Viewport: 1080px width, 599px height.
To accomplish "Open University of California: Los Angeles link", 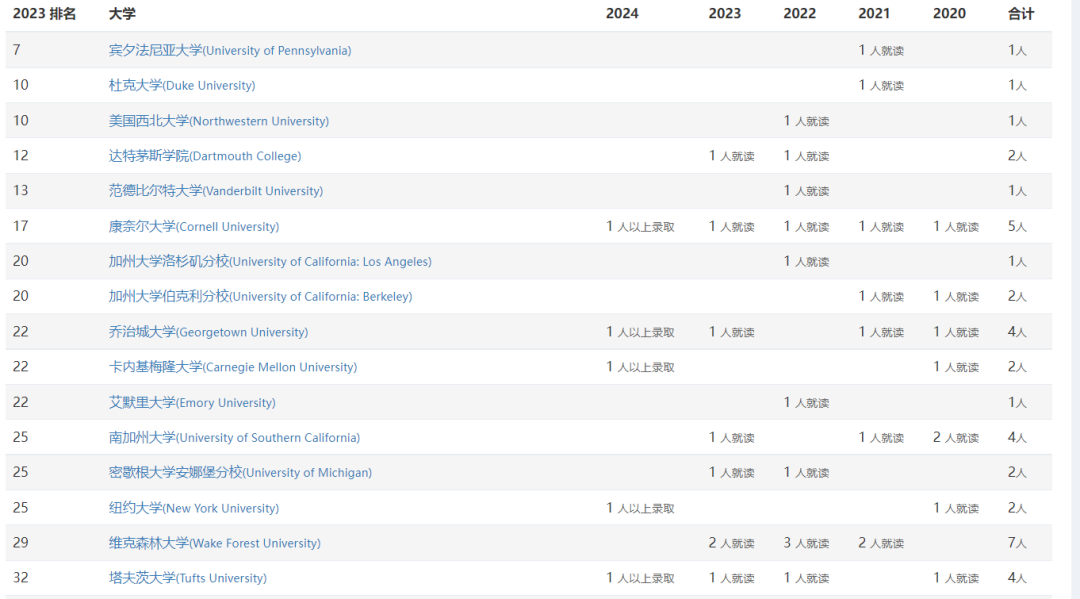I will [270, 262].
